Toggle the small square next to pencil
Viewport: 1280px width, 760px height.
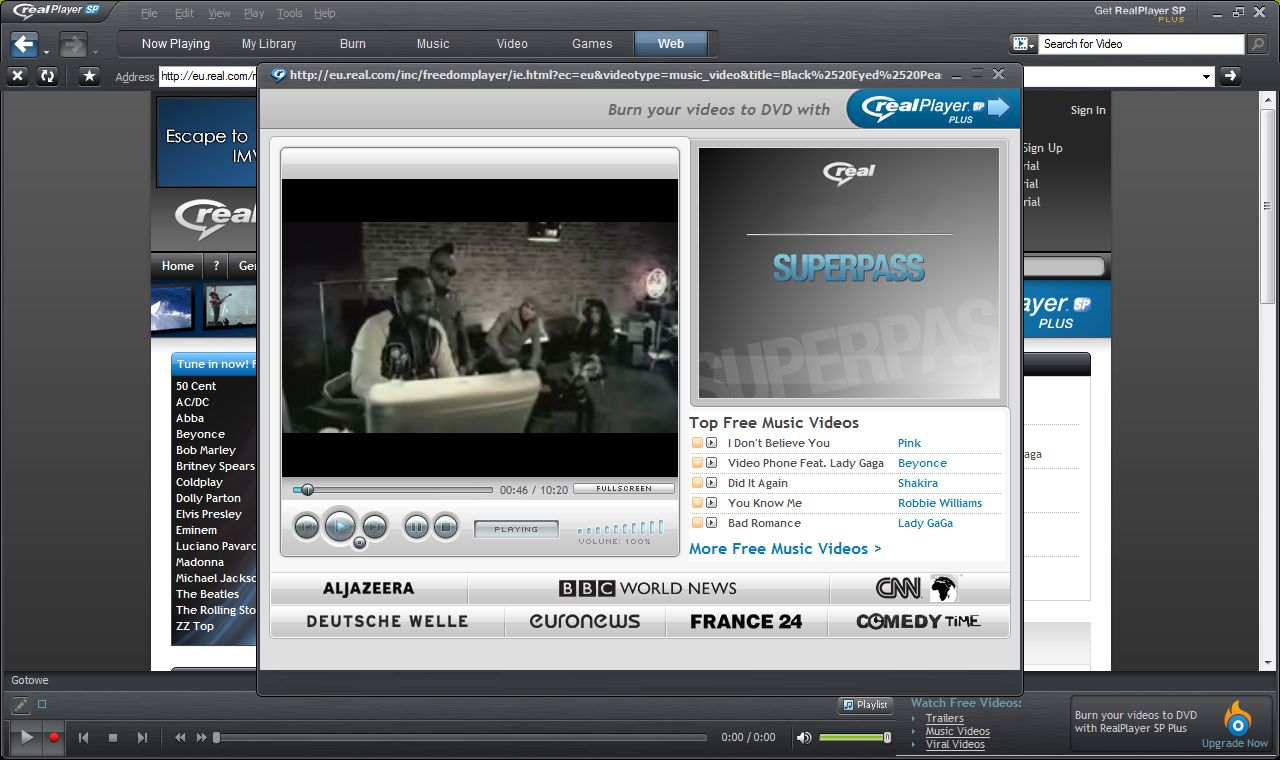(x=42, y=705)
